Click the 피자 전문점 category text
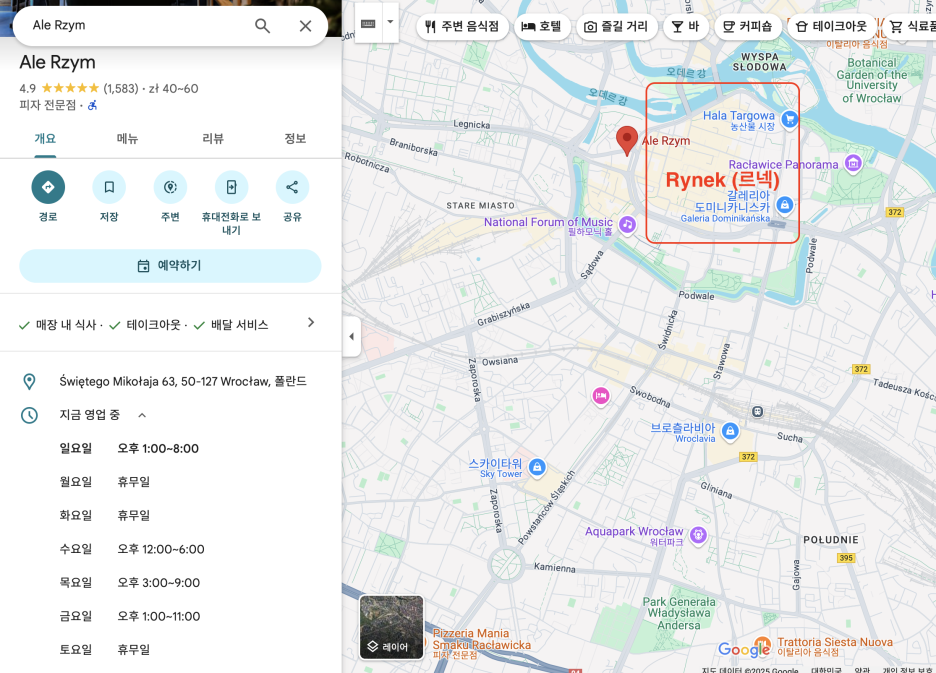The height and width of the screenshot is (673, 936). pyautogui.click(x=48, y=105)
